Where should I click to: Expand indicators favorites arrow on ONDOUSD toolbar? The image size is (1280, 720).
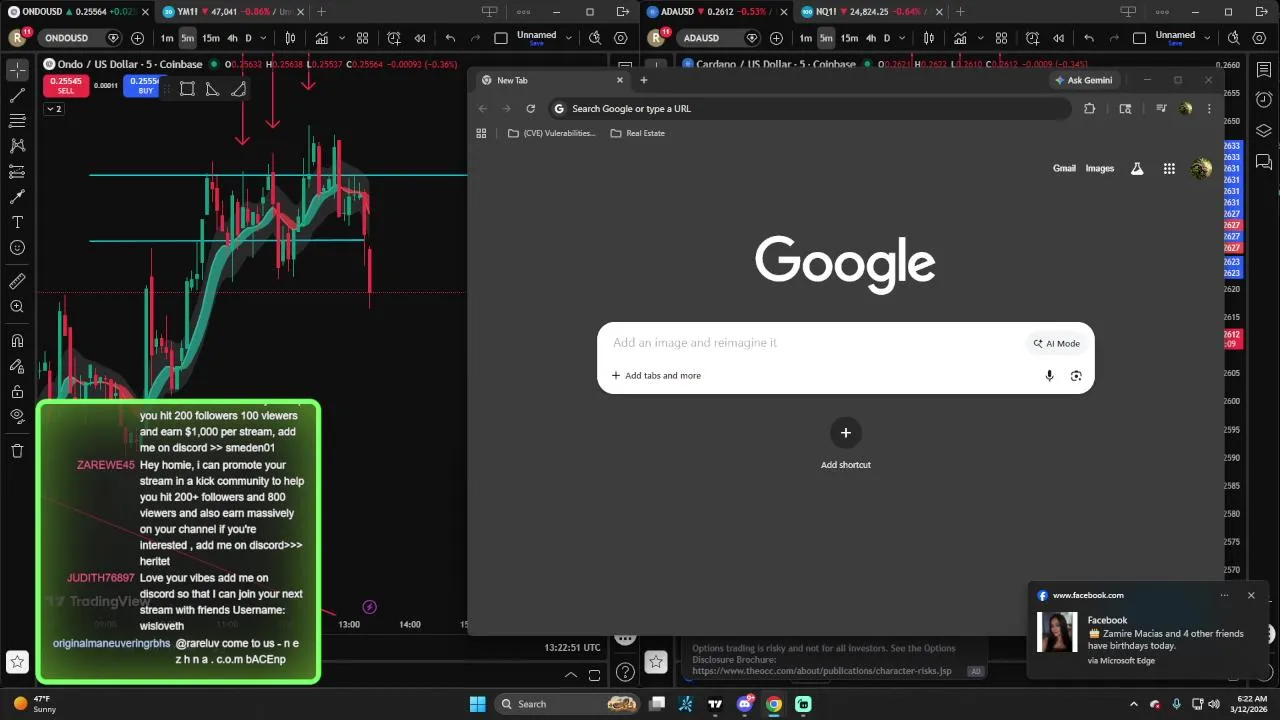tap(342, 38)
